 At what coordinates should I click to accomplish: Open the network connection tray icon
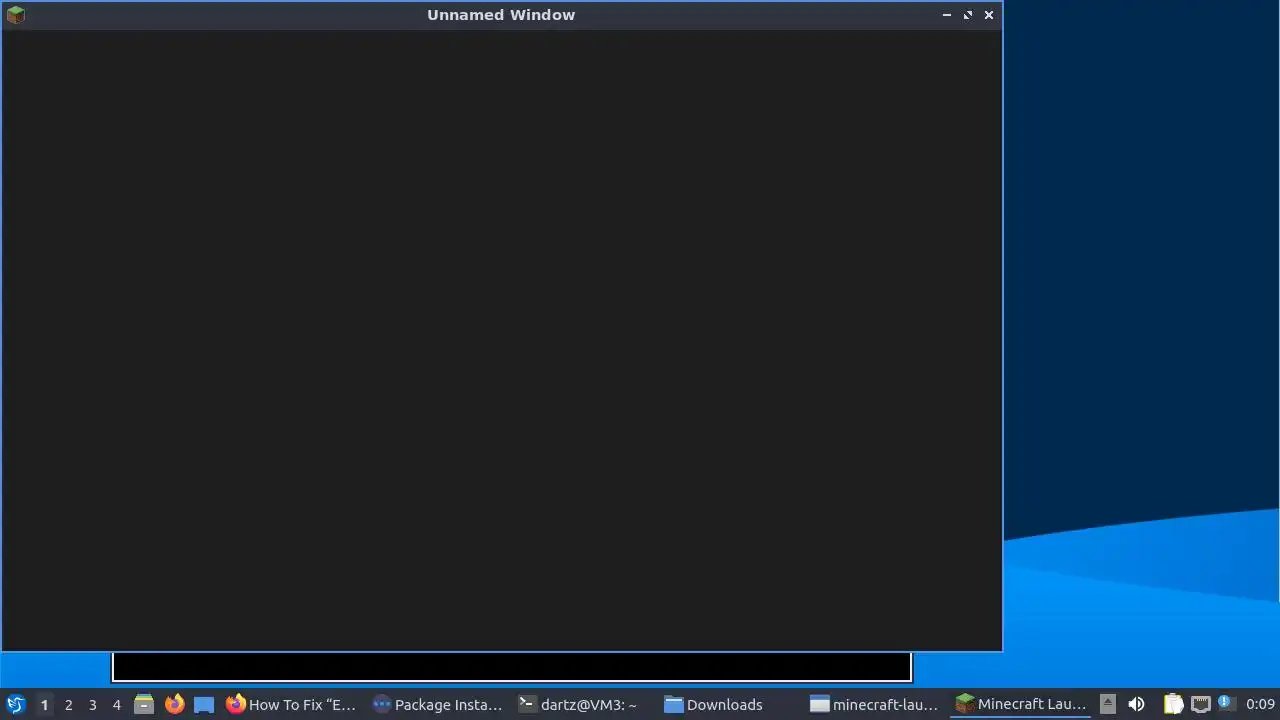[x=1200, y=704]
